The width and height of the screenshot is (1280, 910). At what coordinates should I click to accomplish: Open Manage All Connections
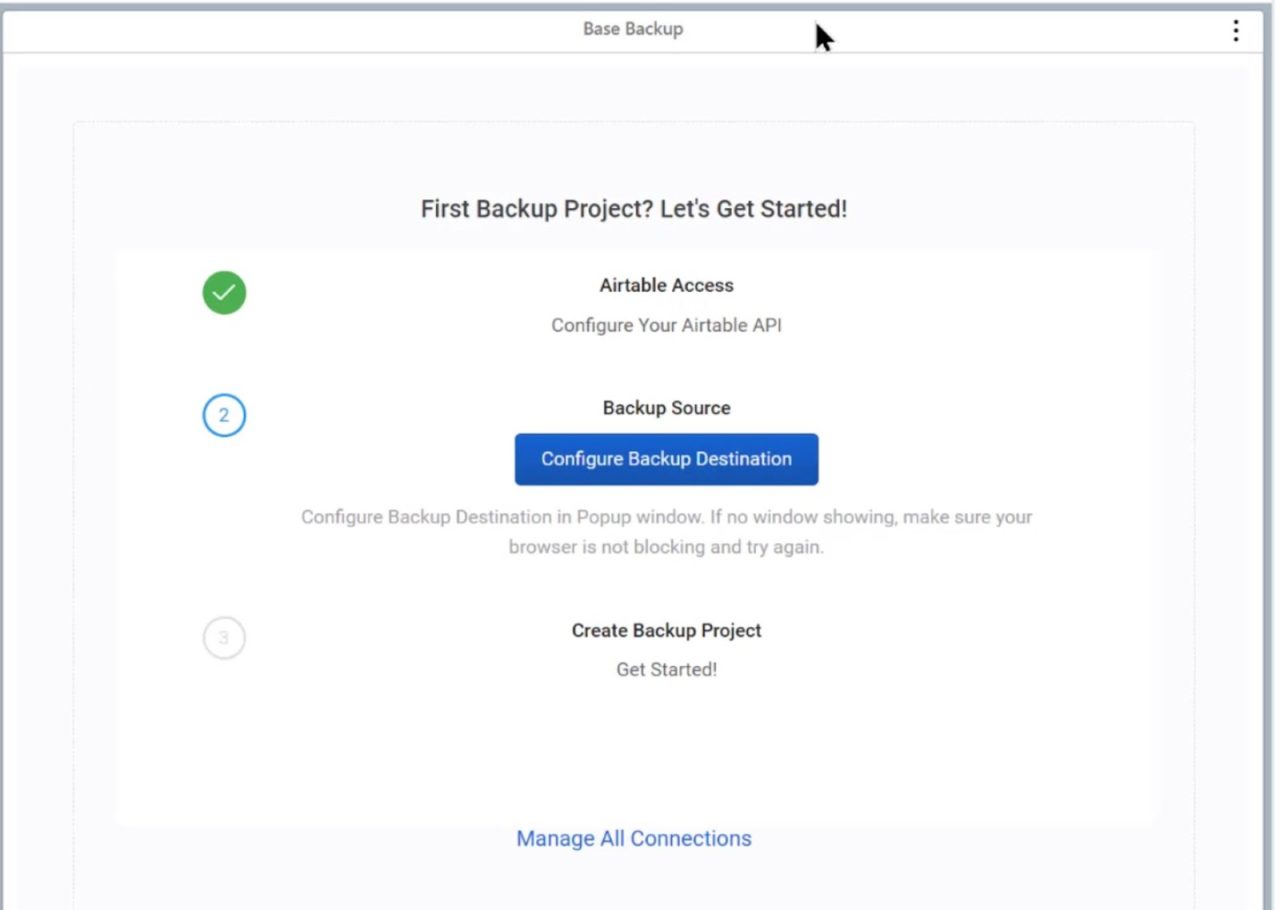coord(633,838)
